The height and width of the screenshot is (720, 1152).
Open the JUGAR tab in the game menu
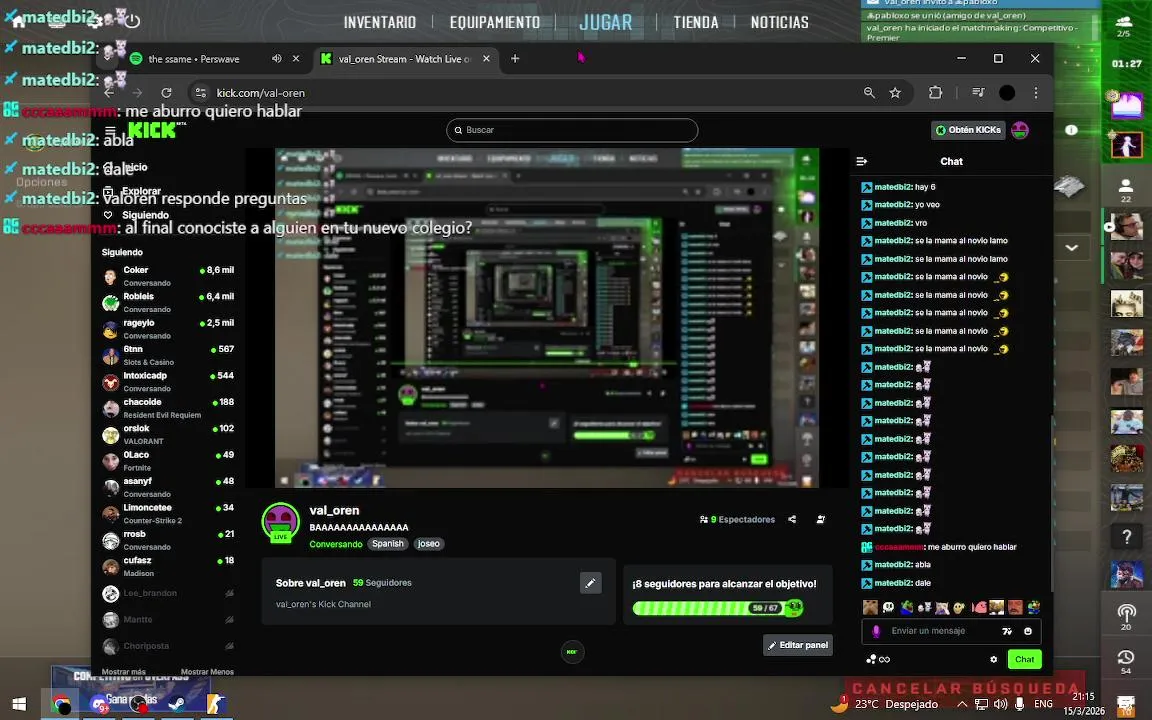[x=605, y=22]
